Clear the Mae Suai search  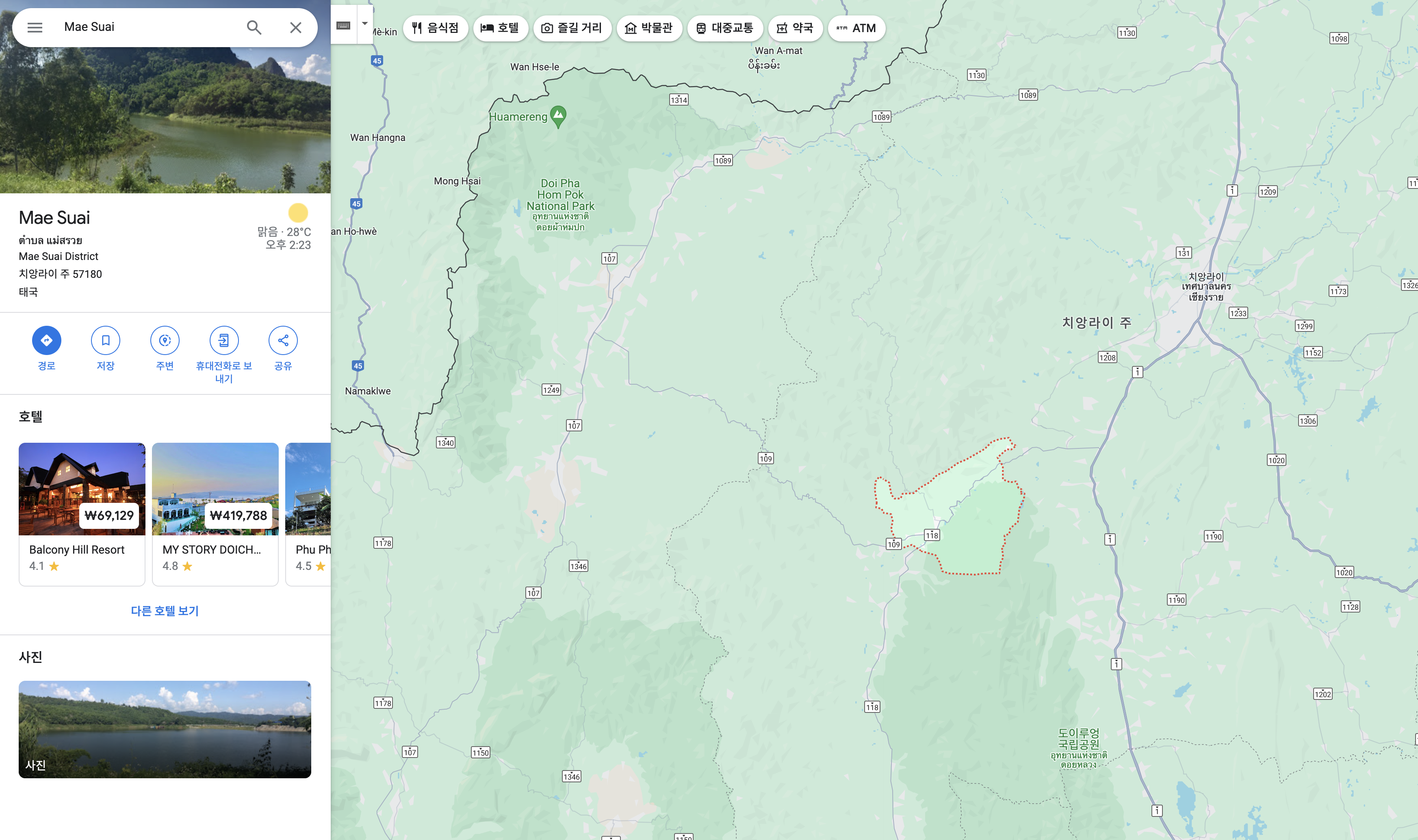point(295,27)
